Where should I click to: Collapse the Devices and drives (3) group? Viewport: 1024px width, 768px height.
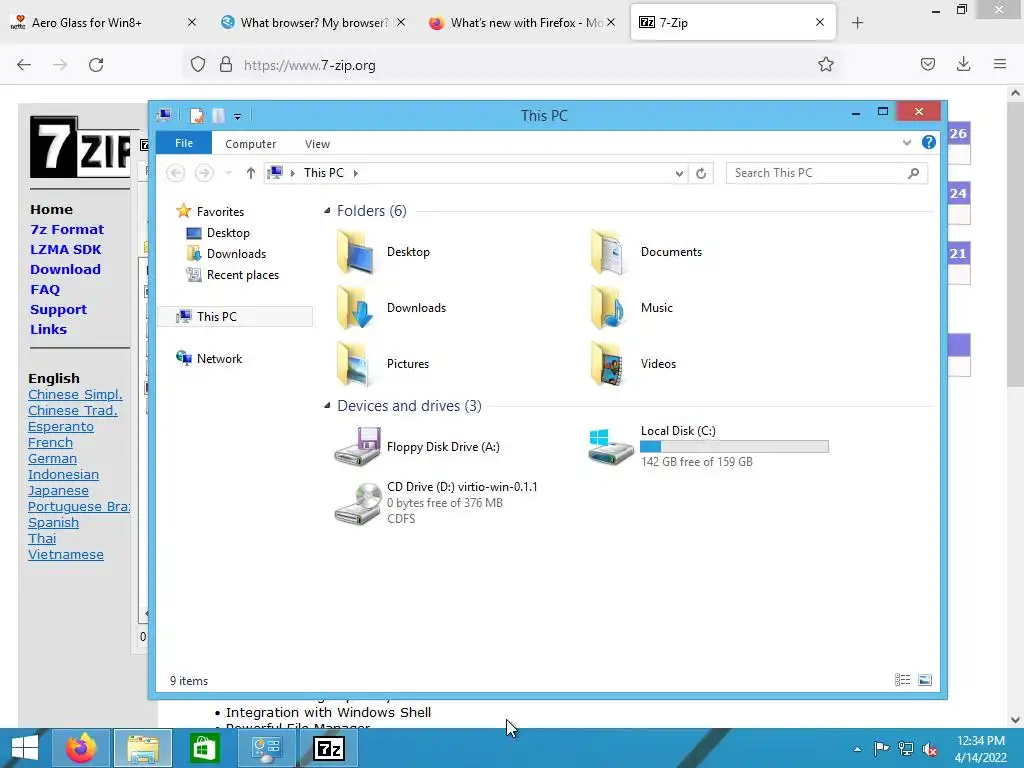coord(327,406)
